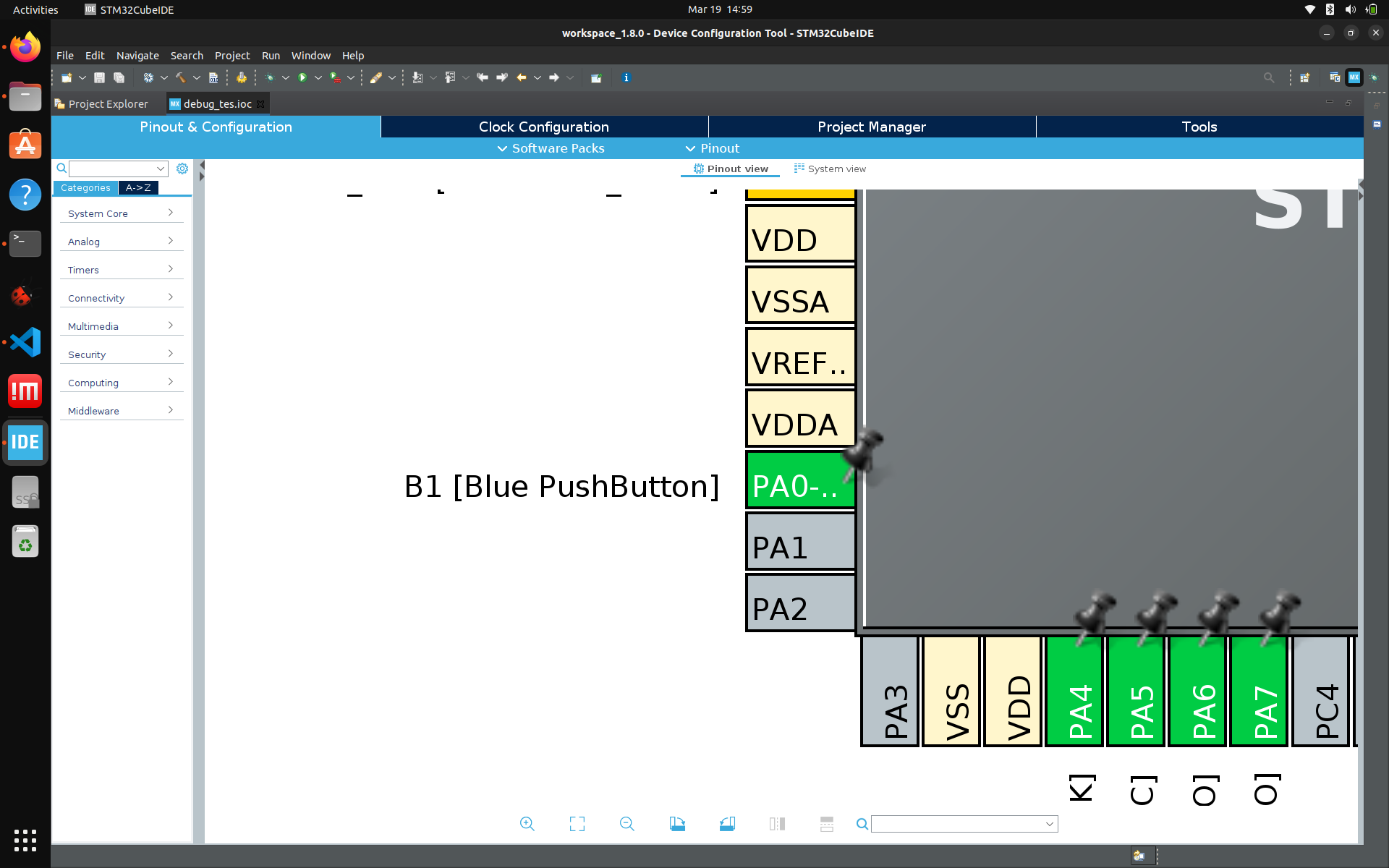
Task: Click the green Run play icon
Action: tap(302, 77)
